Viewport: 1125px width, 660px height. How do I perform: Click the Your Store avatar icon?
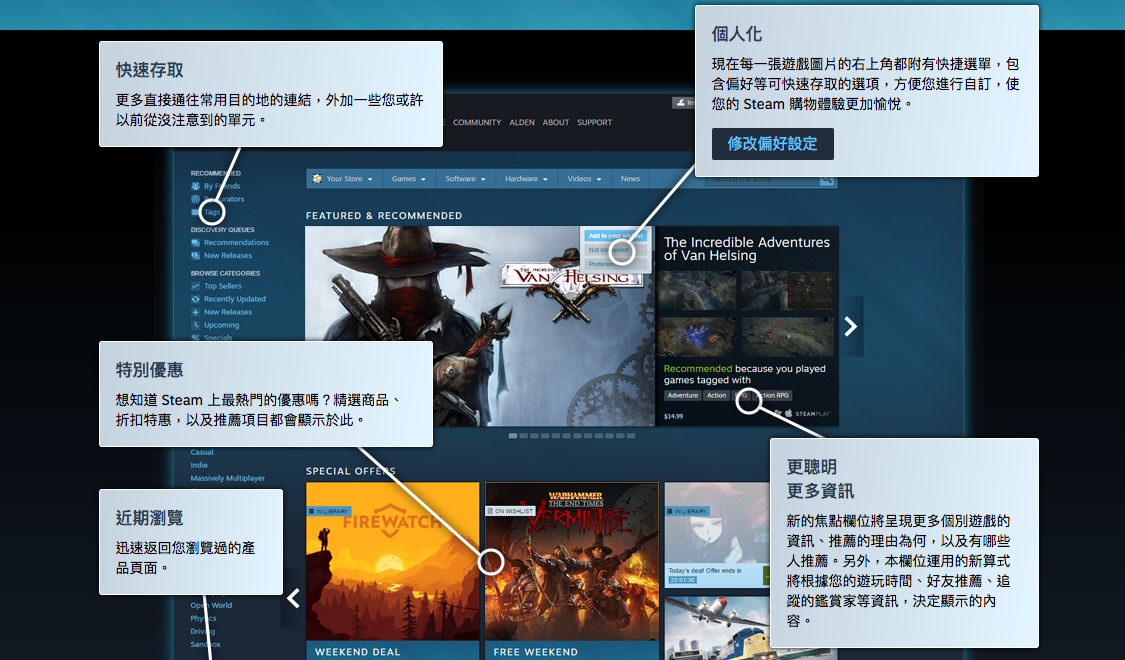(x=316, y=179)
